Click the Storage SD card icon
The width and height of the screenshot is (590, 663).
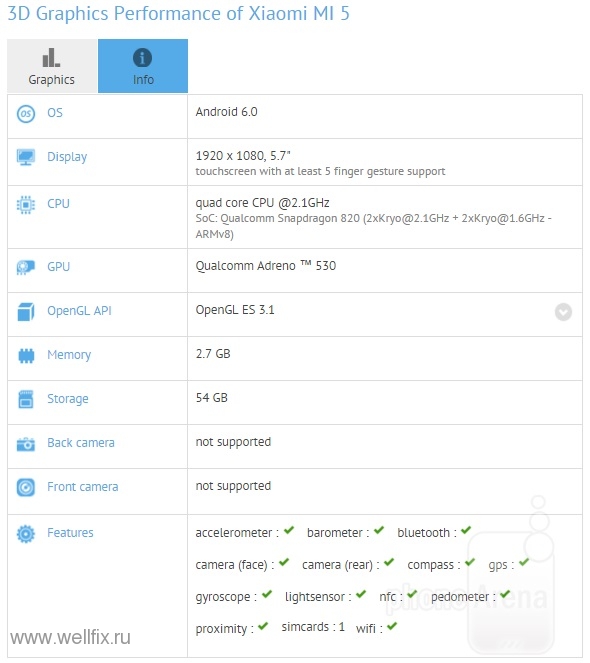(26, 399)
